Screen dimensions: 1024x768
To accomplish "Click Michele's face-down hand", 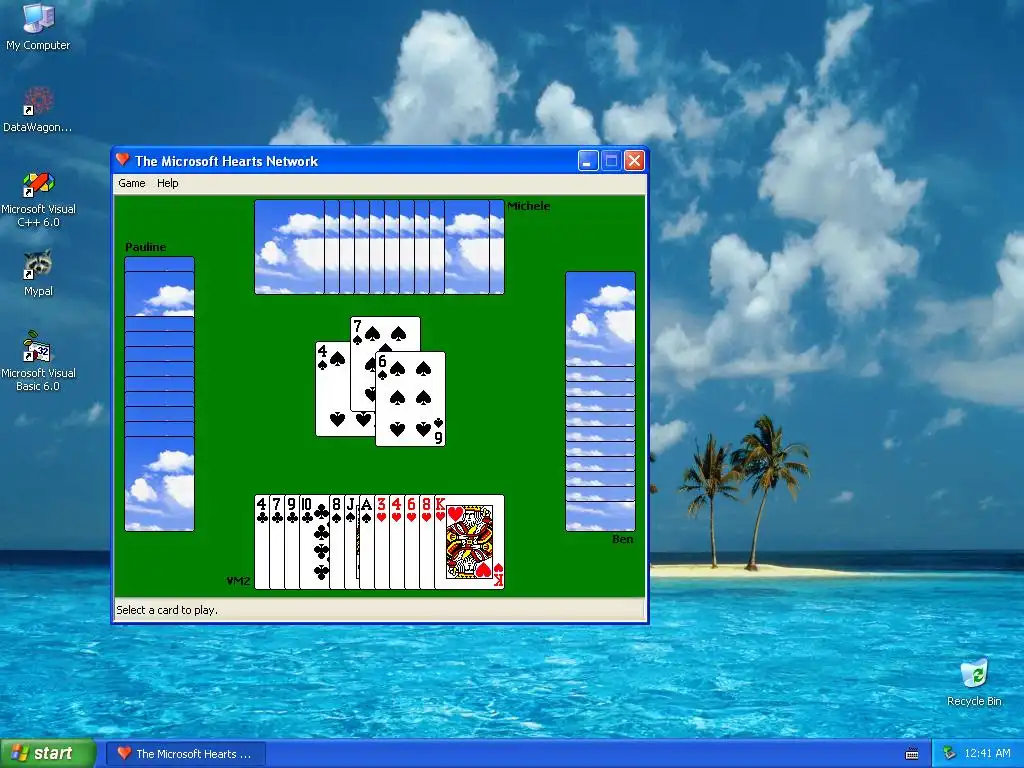I will (379, 247).
